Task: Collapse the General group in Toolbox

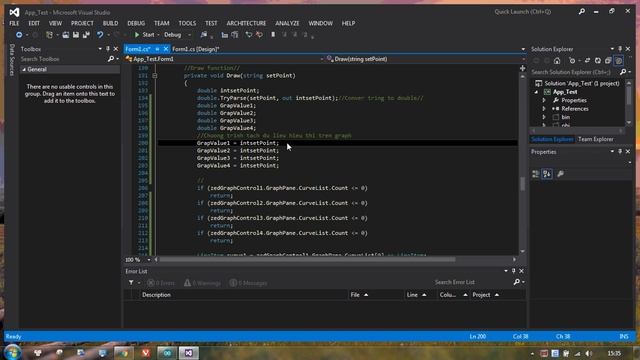Action: pos(24,69)
